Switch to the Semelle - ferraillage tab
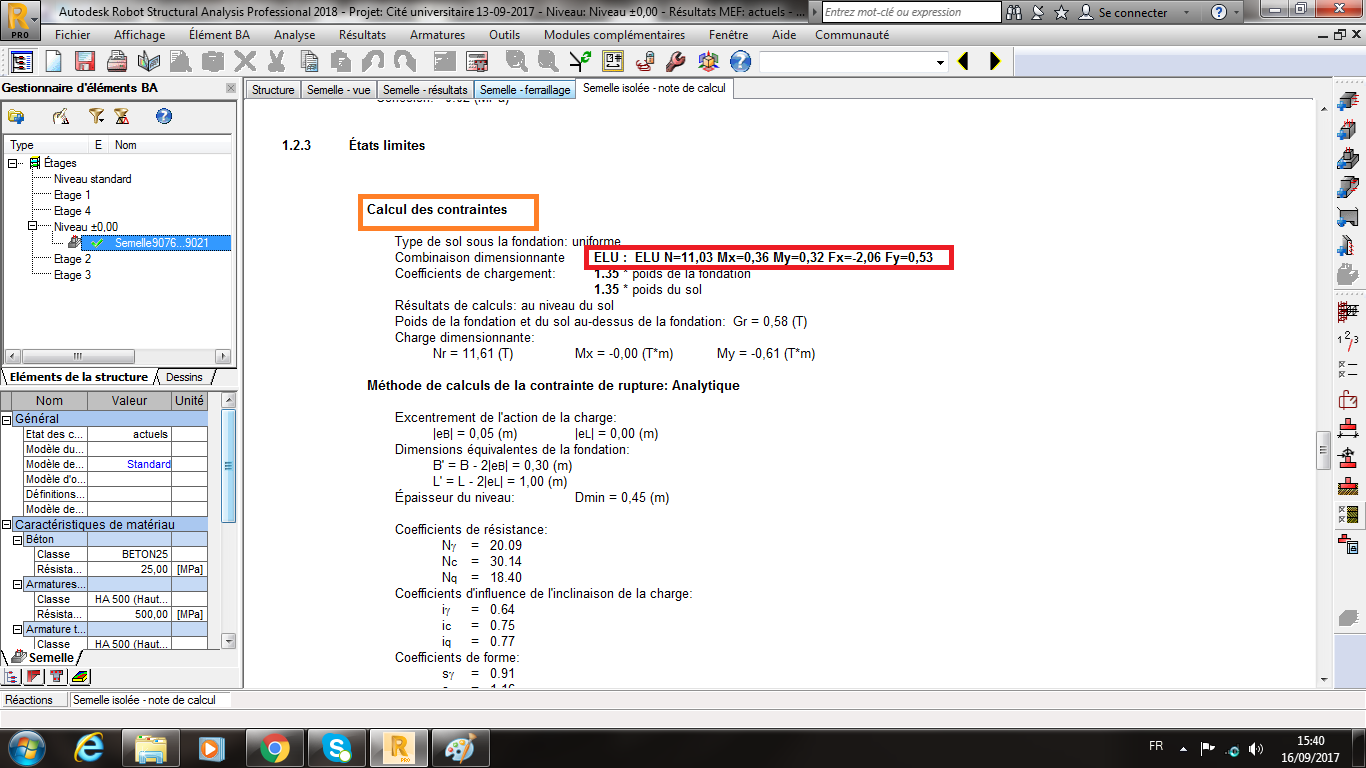 (x=525, y=90)
